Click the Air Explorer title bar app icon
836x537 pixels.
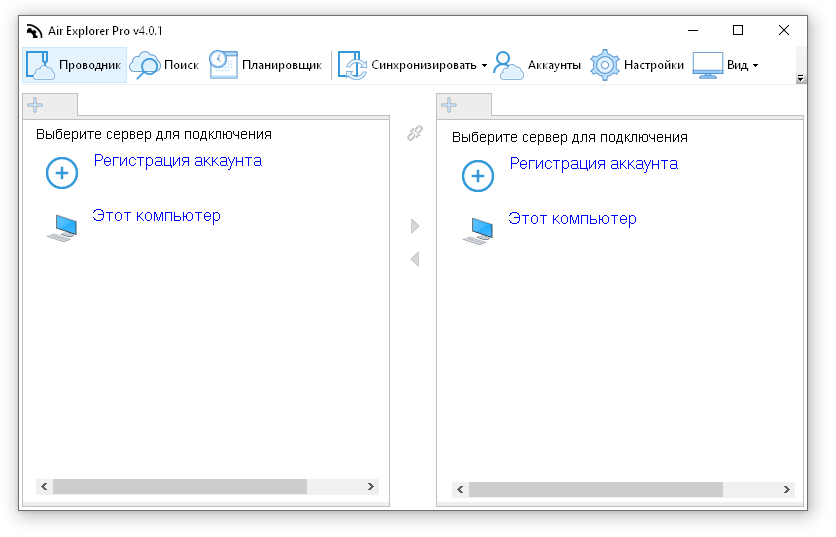coord(35,31)
